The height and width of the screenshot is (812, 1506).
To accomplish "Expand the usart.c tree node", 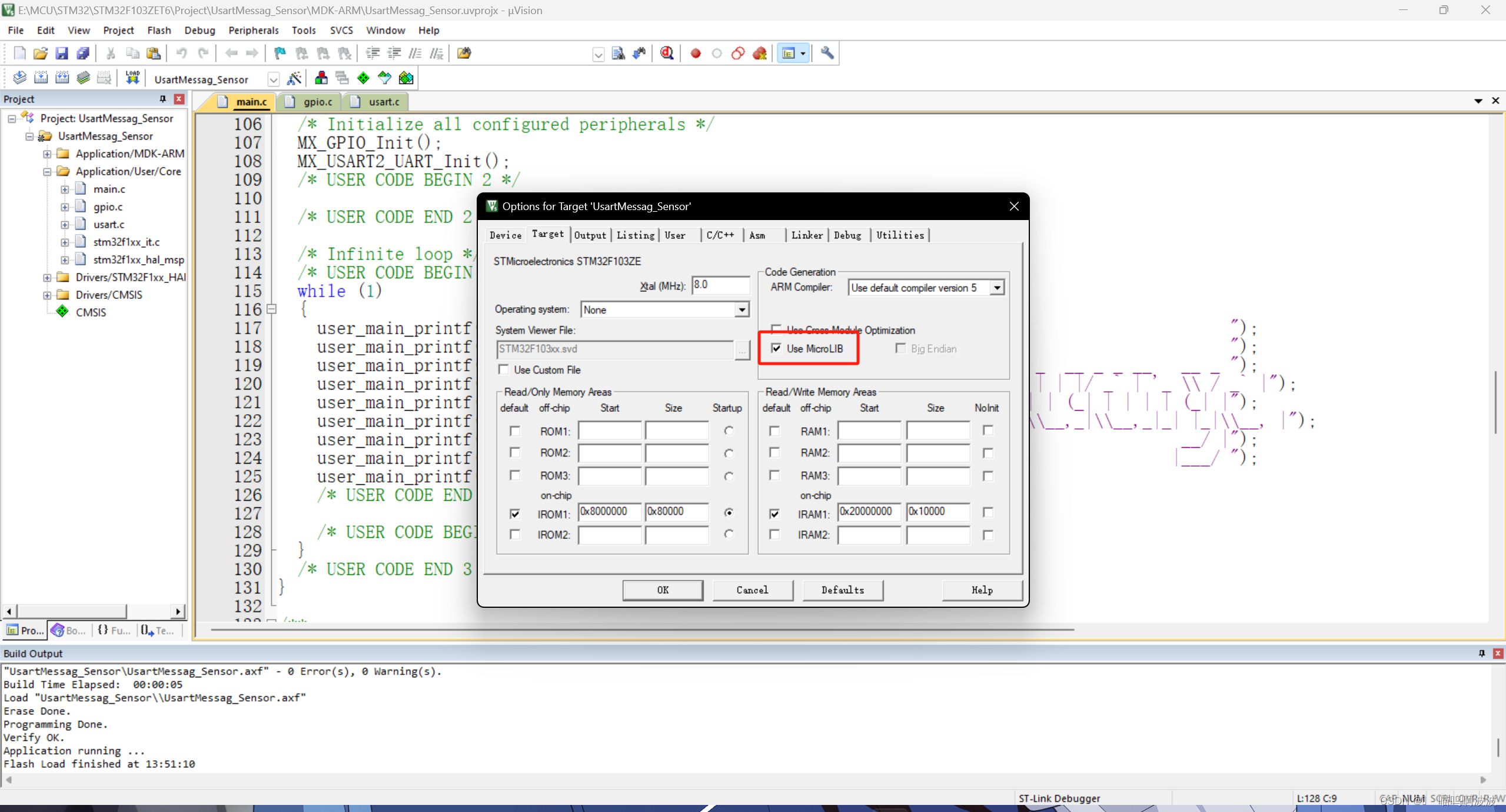I will (64, 224).
